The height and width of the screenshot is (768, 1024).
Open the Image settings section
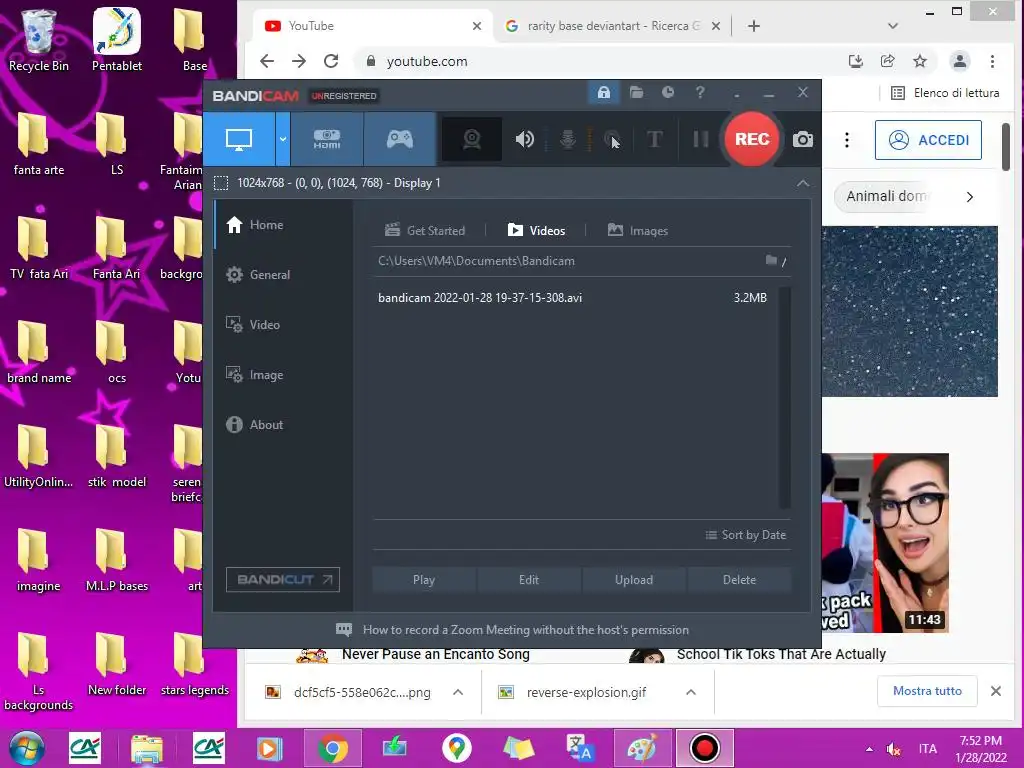click(283, 375)
